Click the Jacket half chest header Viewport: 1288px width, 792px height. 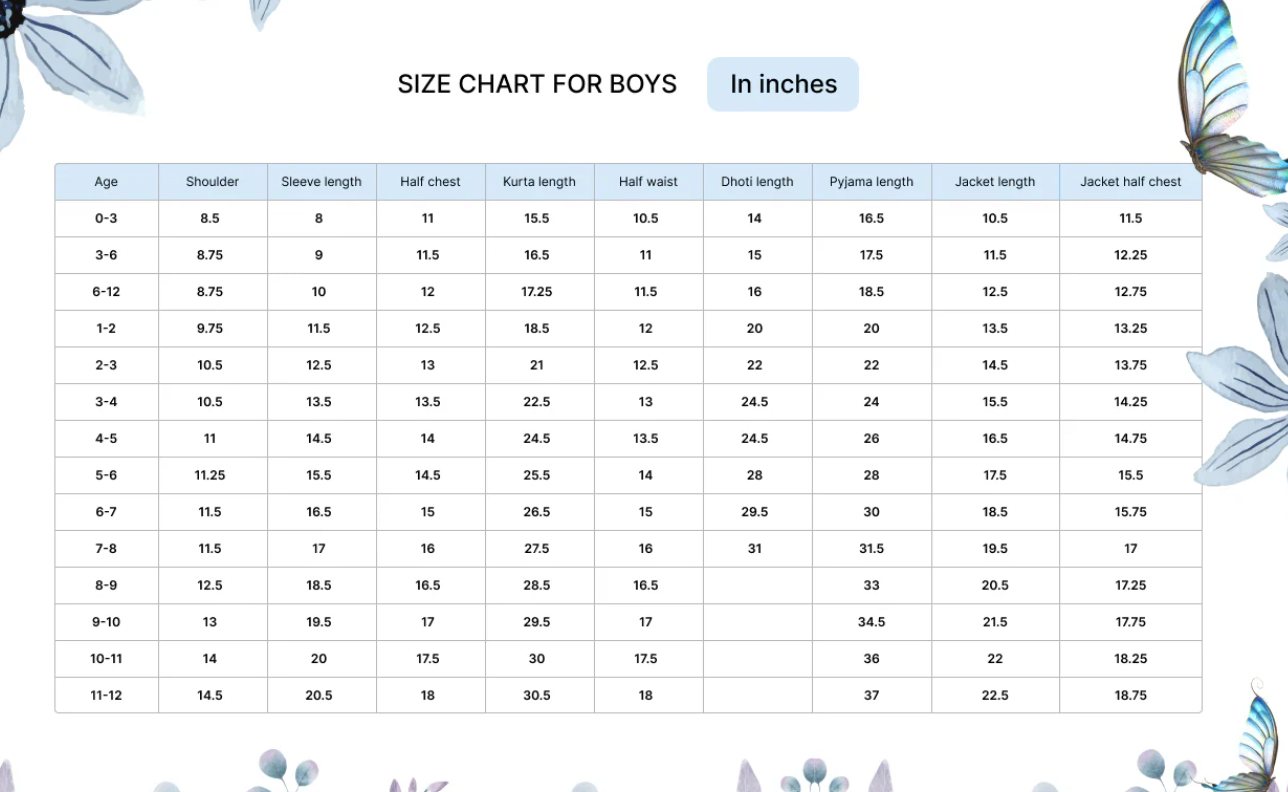1130,182
